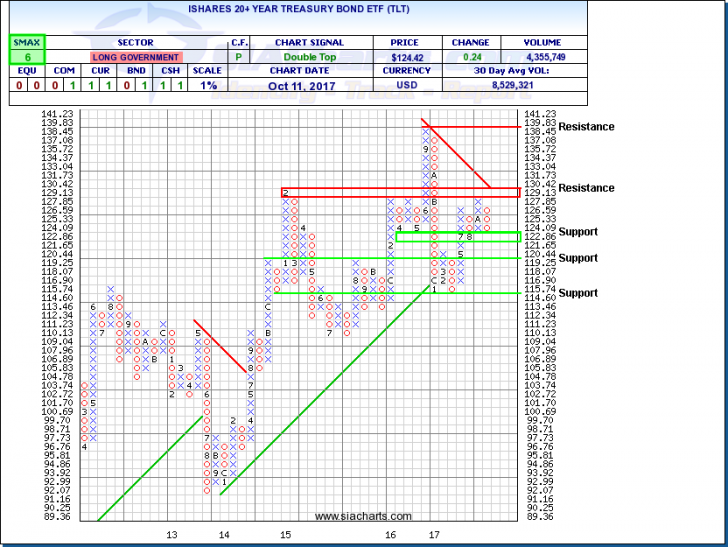The image size is (728, 547).
Task: Click the Resistance label near 129.13
Action: 586,188
